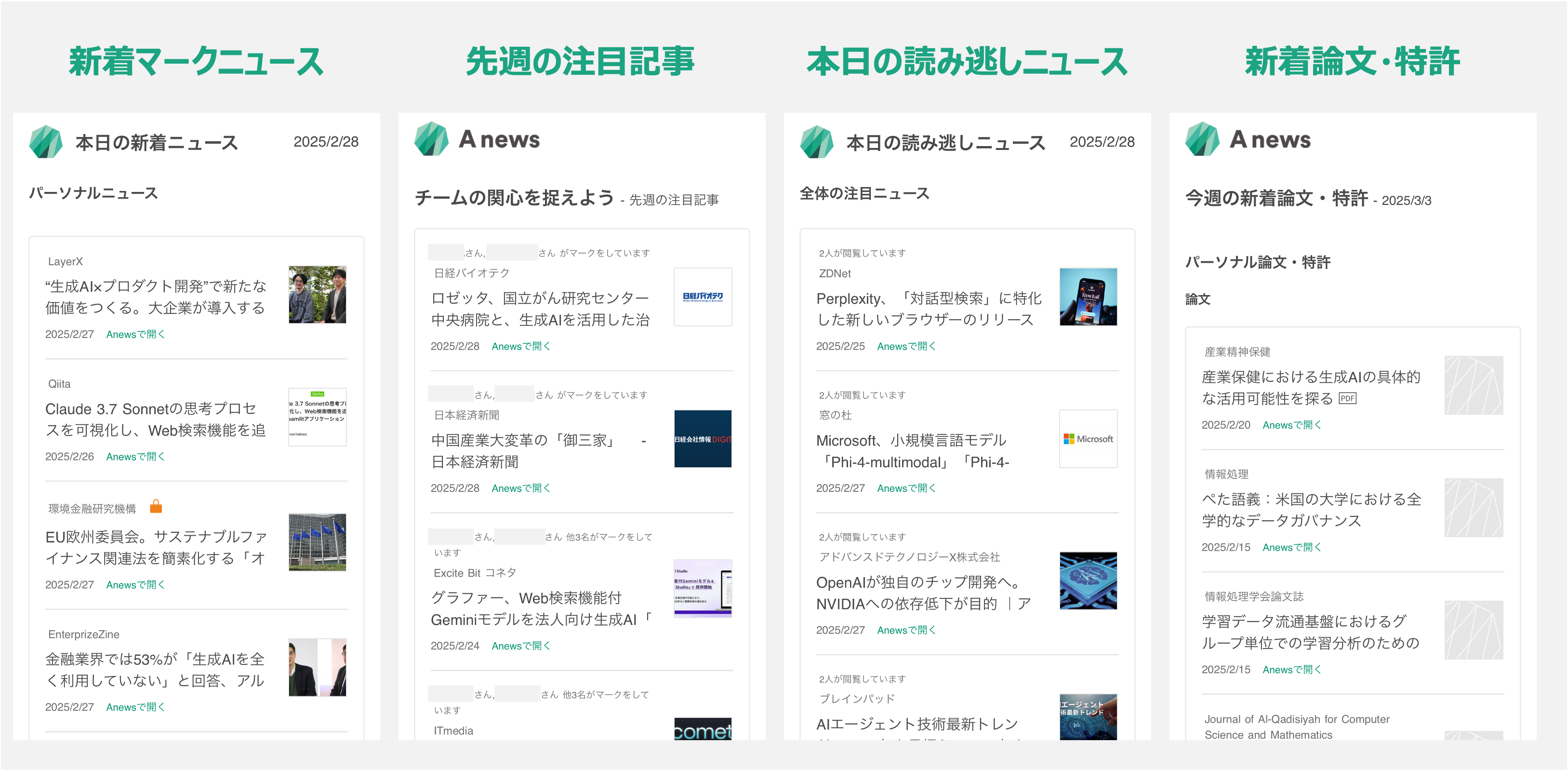Click the PDF badge on 産業保健 paper

(x=1347, y=399)
